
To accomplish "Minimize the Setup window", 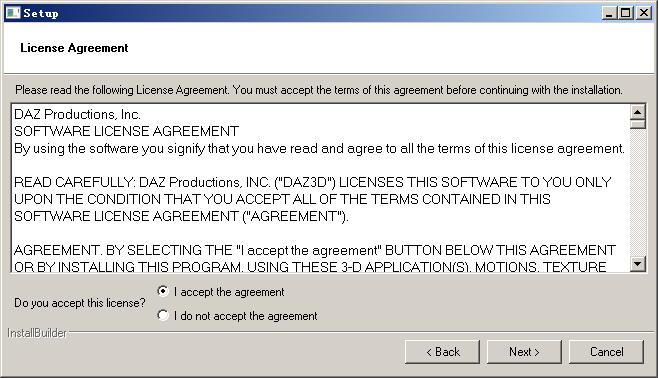I will tap(608, 13).
